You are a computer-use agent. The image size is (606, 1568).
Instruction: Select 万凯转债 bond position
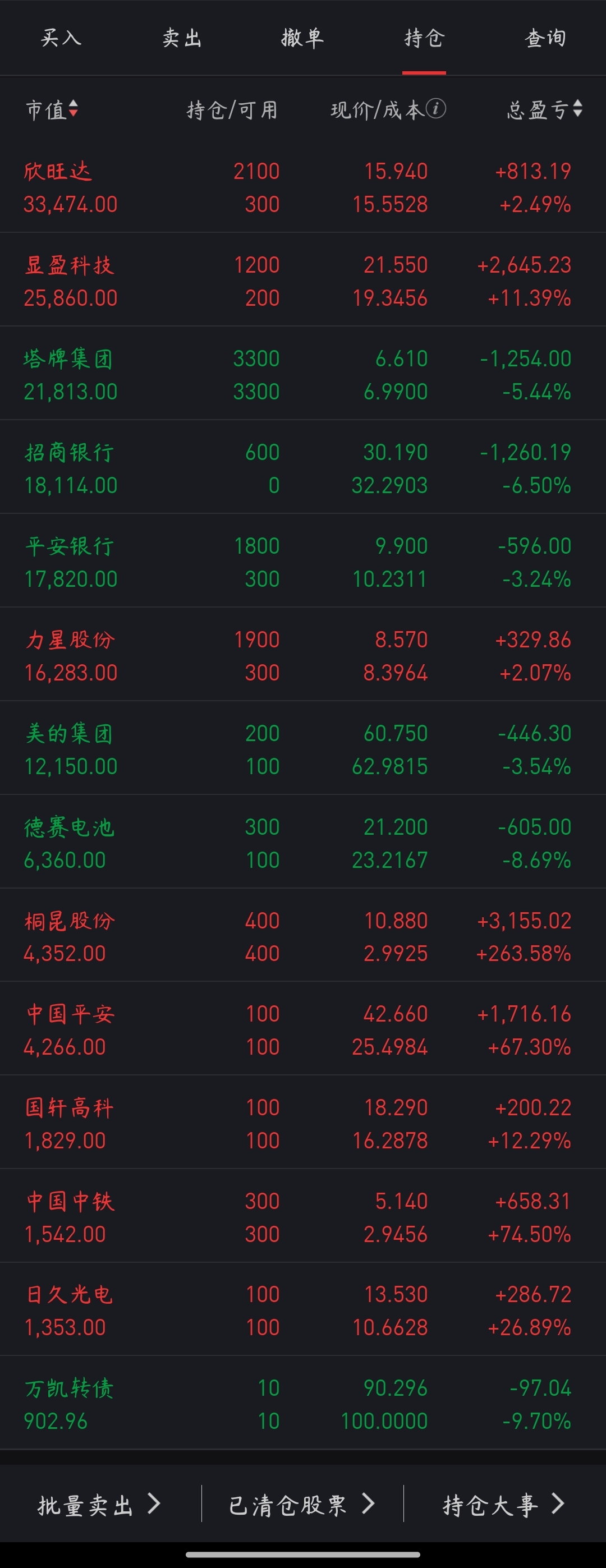click(x=302, y=1405)
